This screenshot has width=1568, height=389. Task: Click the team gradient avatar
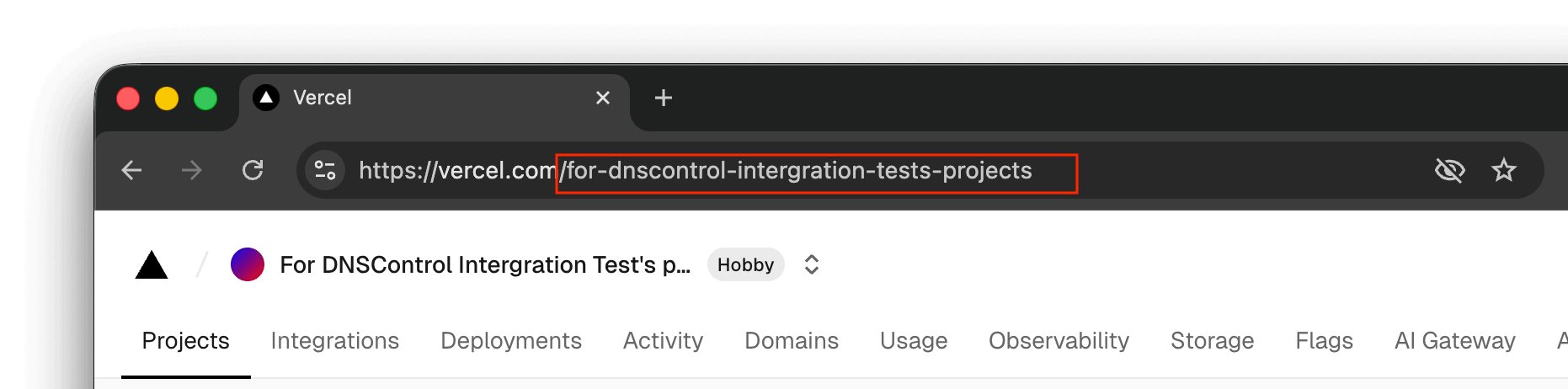[248, 264]
